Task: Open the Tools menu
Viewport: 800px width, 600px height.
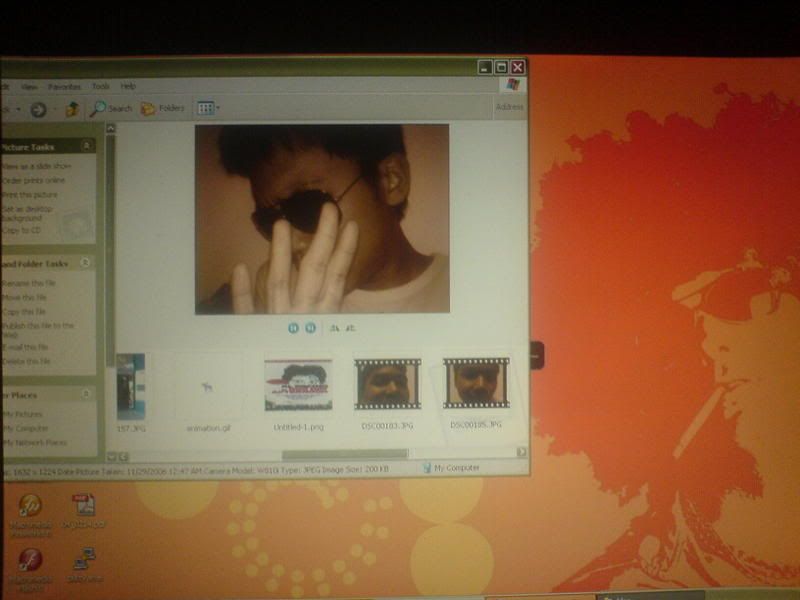Action: click(101, 86)
